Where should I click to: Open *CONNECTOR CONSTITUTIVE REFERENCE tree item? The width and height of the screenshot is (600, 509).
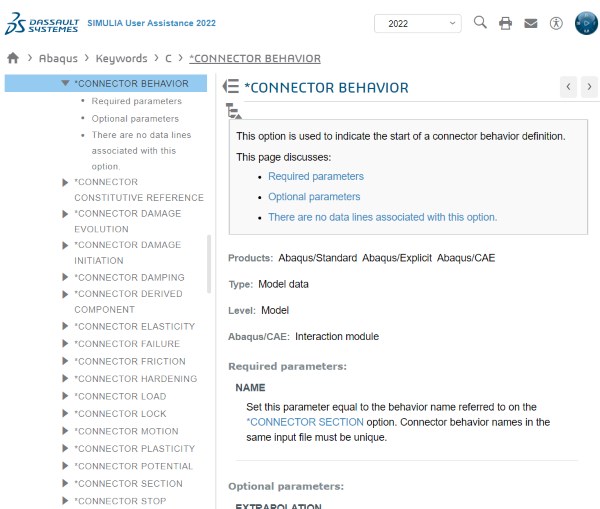[x=139, y=190]
